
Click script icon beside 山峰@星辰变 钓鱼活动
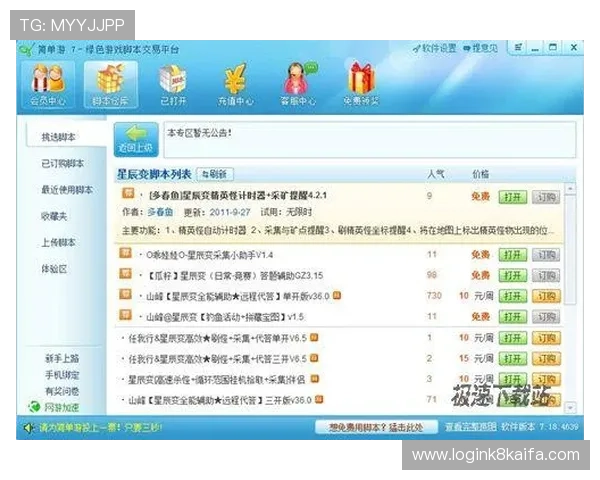click(x=126, y=315)
